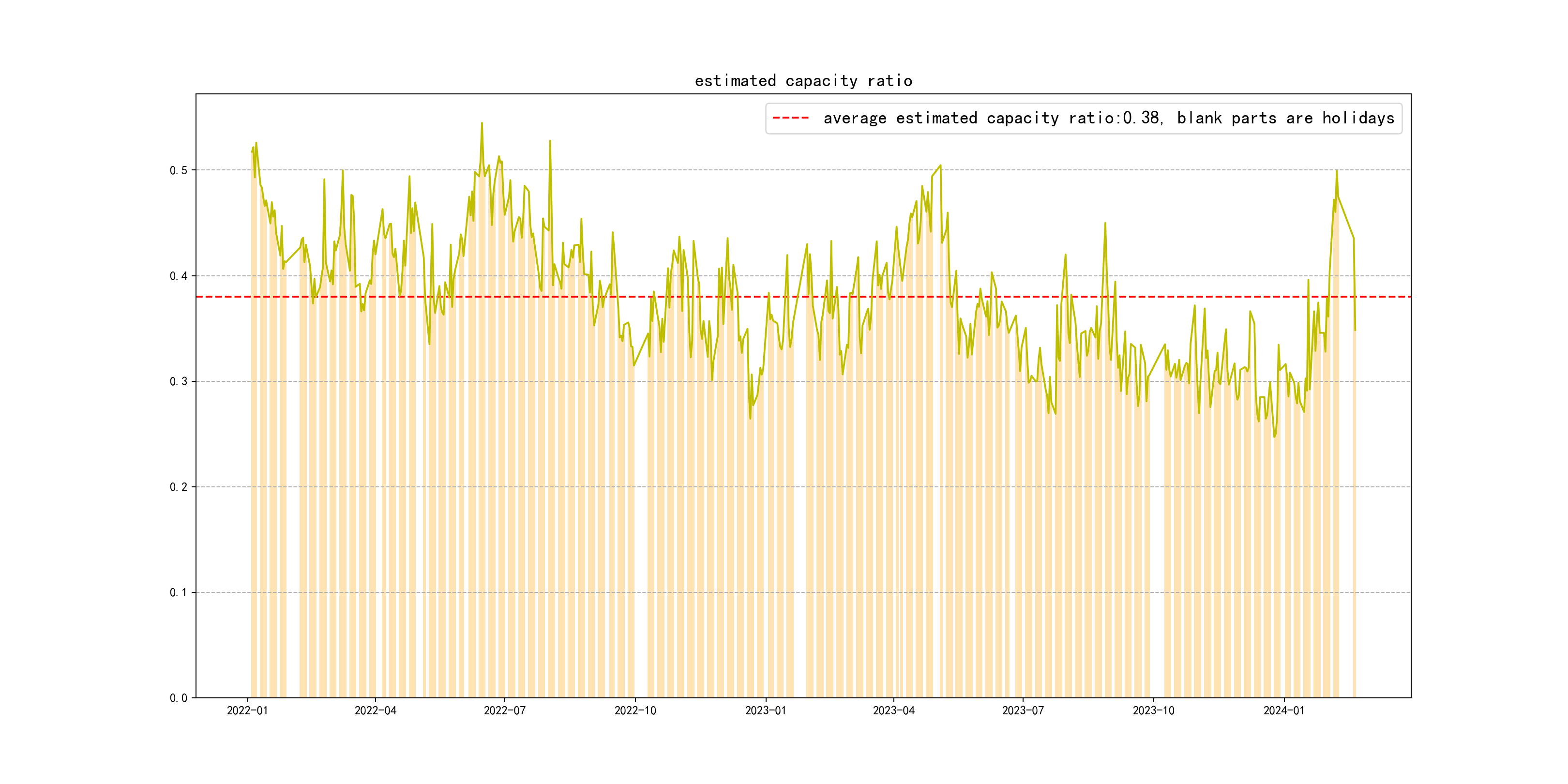
Task: Click the 0.3 y-axis tick label
Action: [179, 382]
